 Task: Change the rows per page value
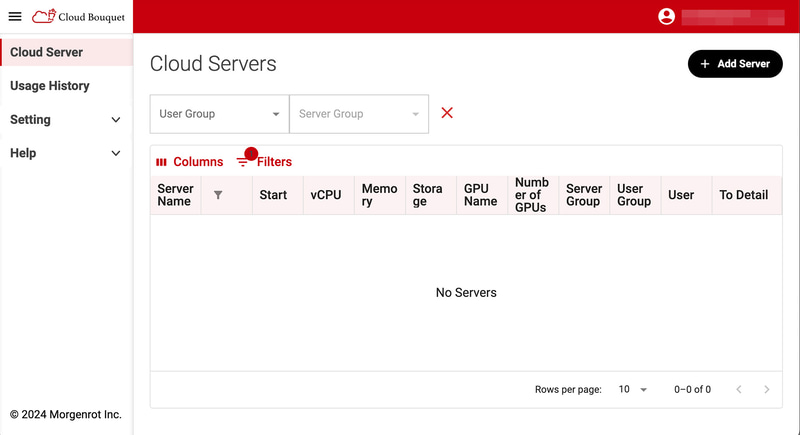pyautogui.click(x=632, y=389)
